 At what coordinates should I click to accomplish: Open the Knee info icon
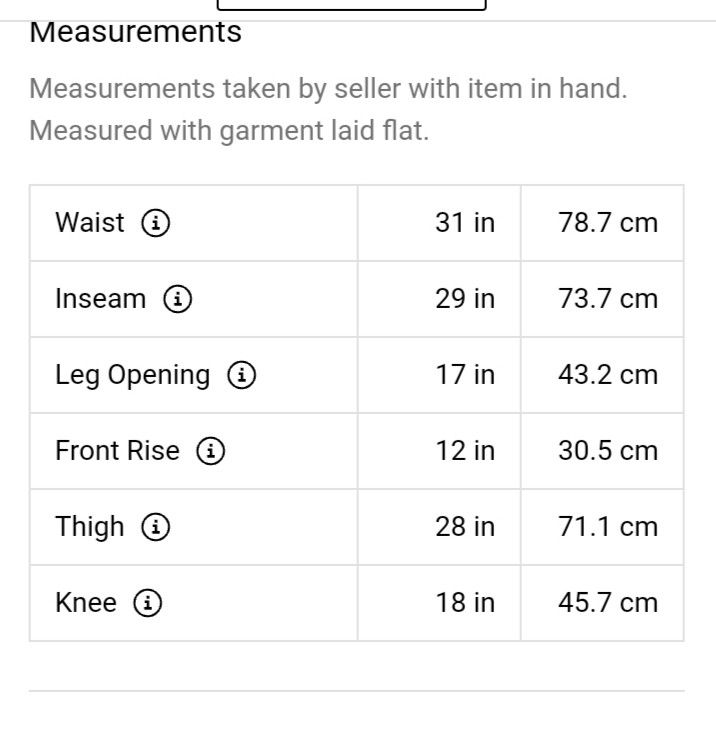tap(148, 603)
